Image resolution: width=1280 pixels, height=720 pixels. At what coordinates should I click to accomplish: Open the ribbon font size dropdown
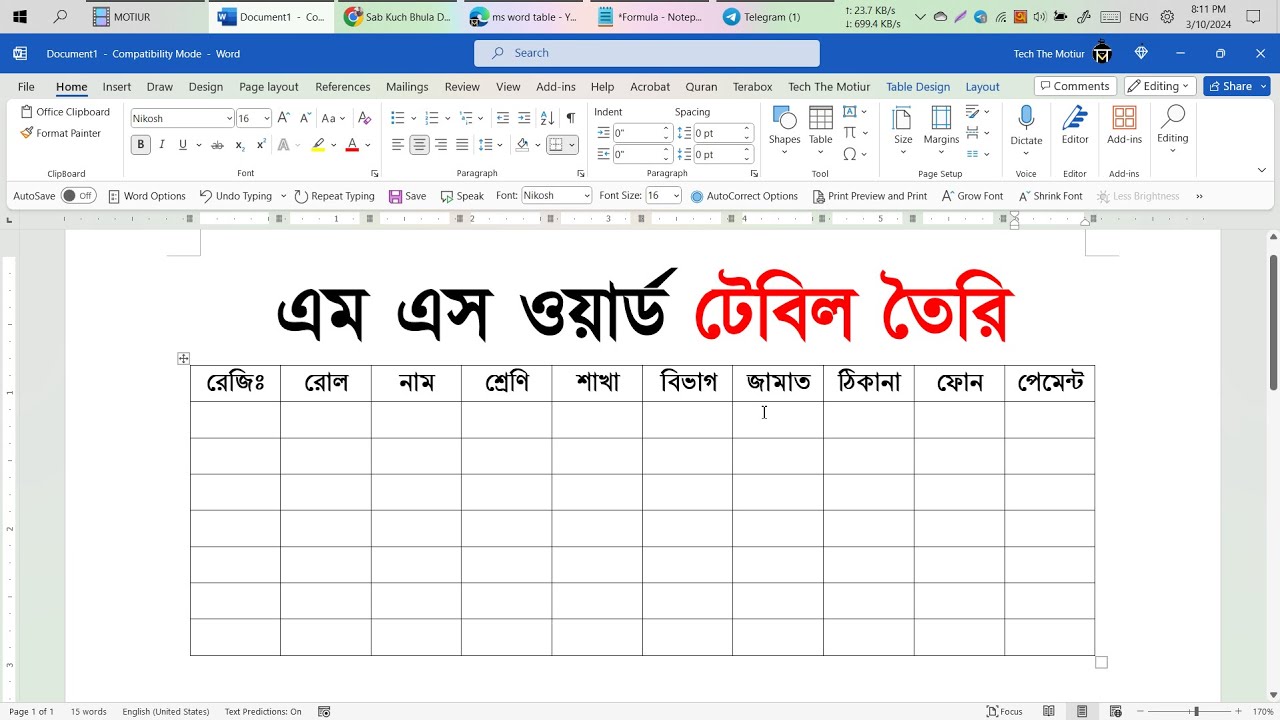(x=266, y=119)
